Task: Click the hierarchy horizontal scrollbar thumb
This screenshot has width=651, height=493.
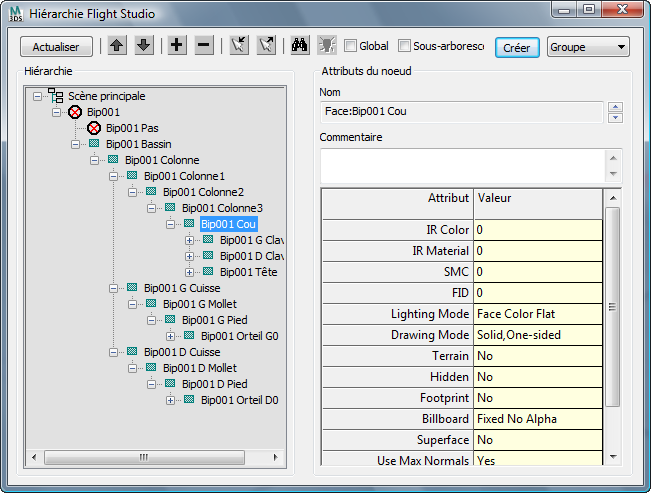Action: (144, 458)
